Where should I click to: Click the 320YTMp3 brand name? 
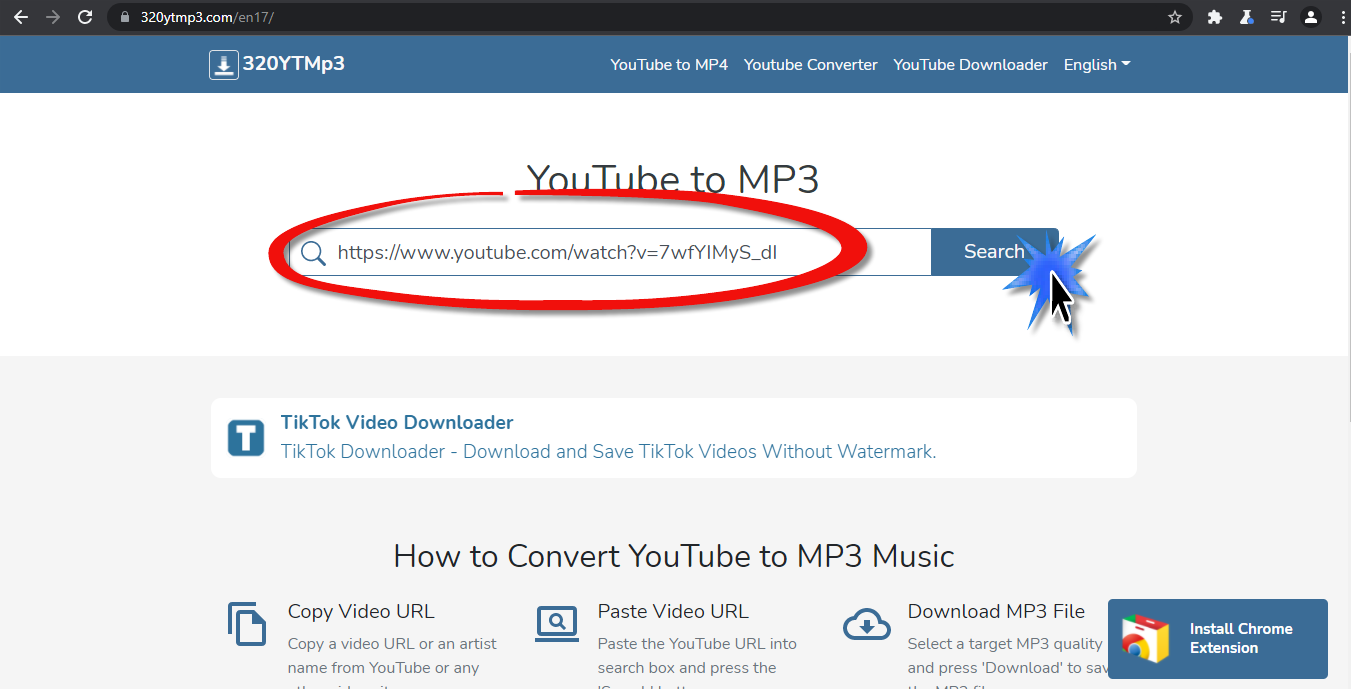click(x=294, y=64)
